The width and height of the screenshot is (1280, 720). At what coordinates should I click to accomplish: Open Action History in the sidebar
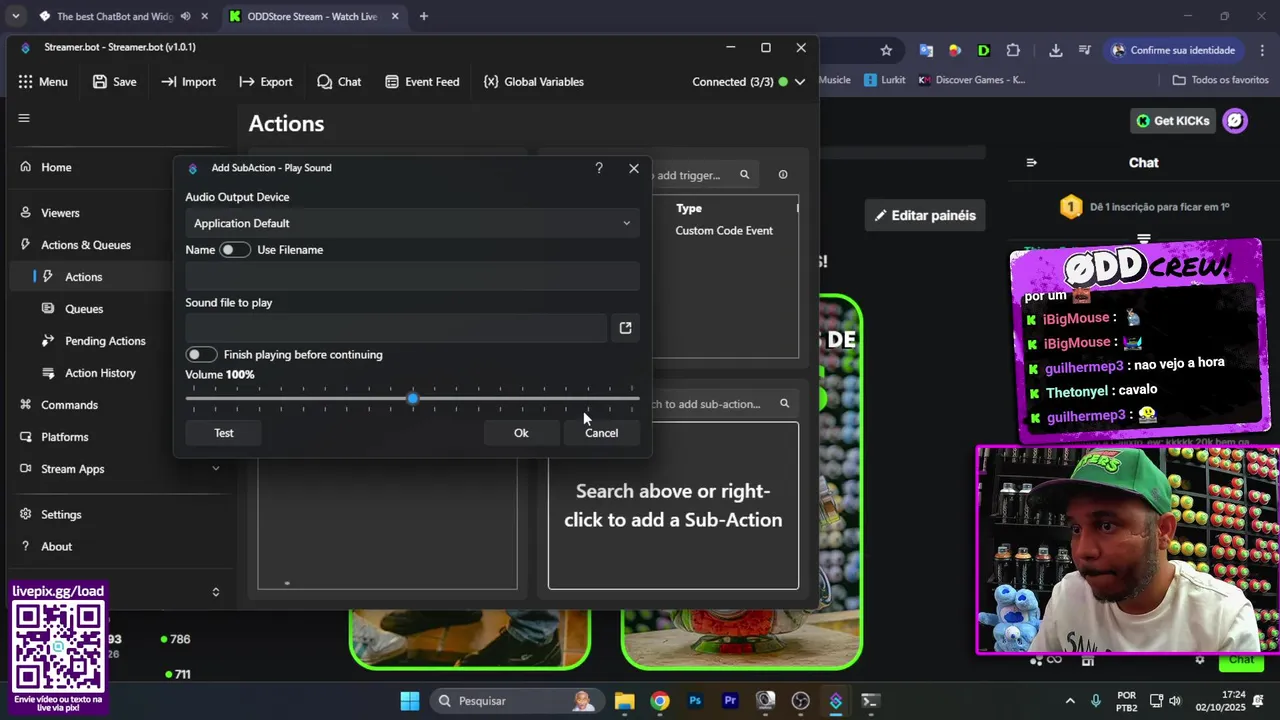(x=100, y=373)
